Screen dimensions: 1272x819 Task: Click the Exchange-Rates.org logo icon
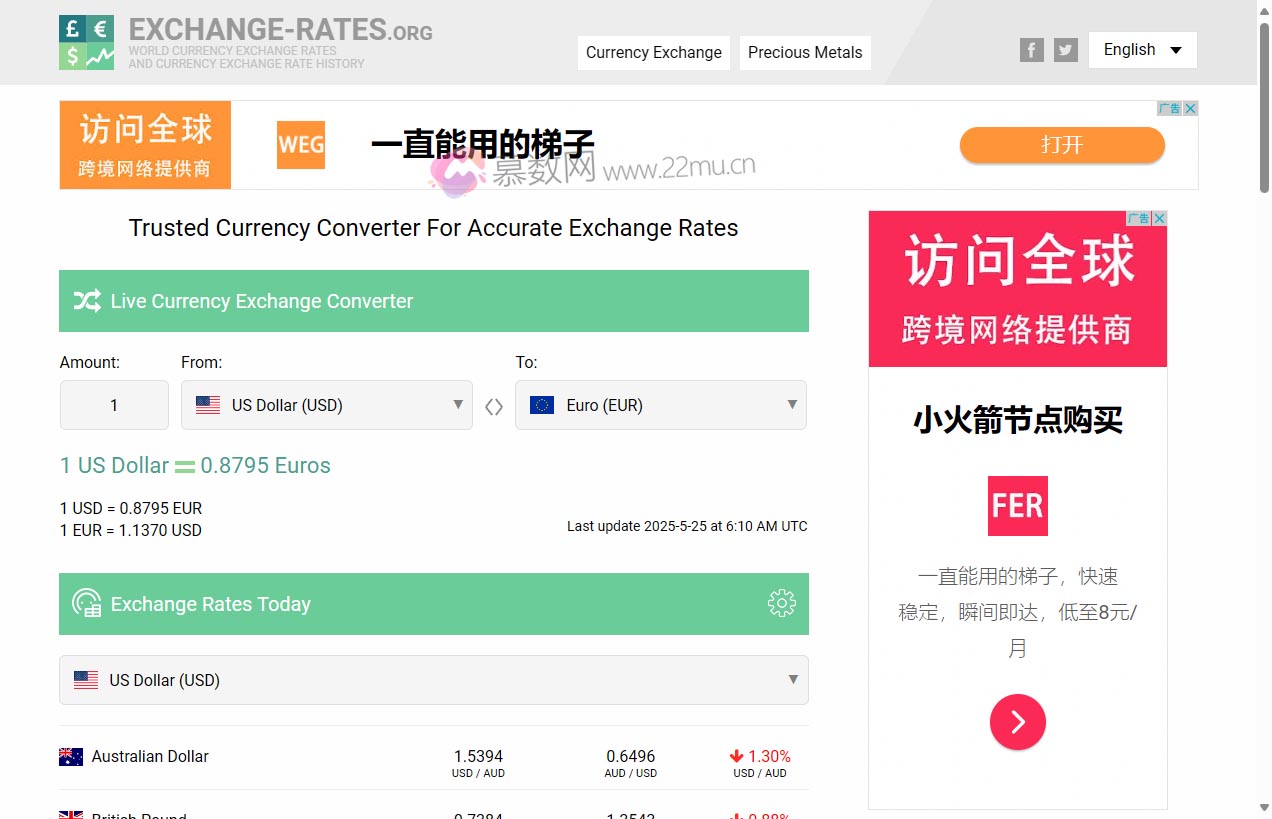click(86, 42)
